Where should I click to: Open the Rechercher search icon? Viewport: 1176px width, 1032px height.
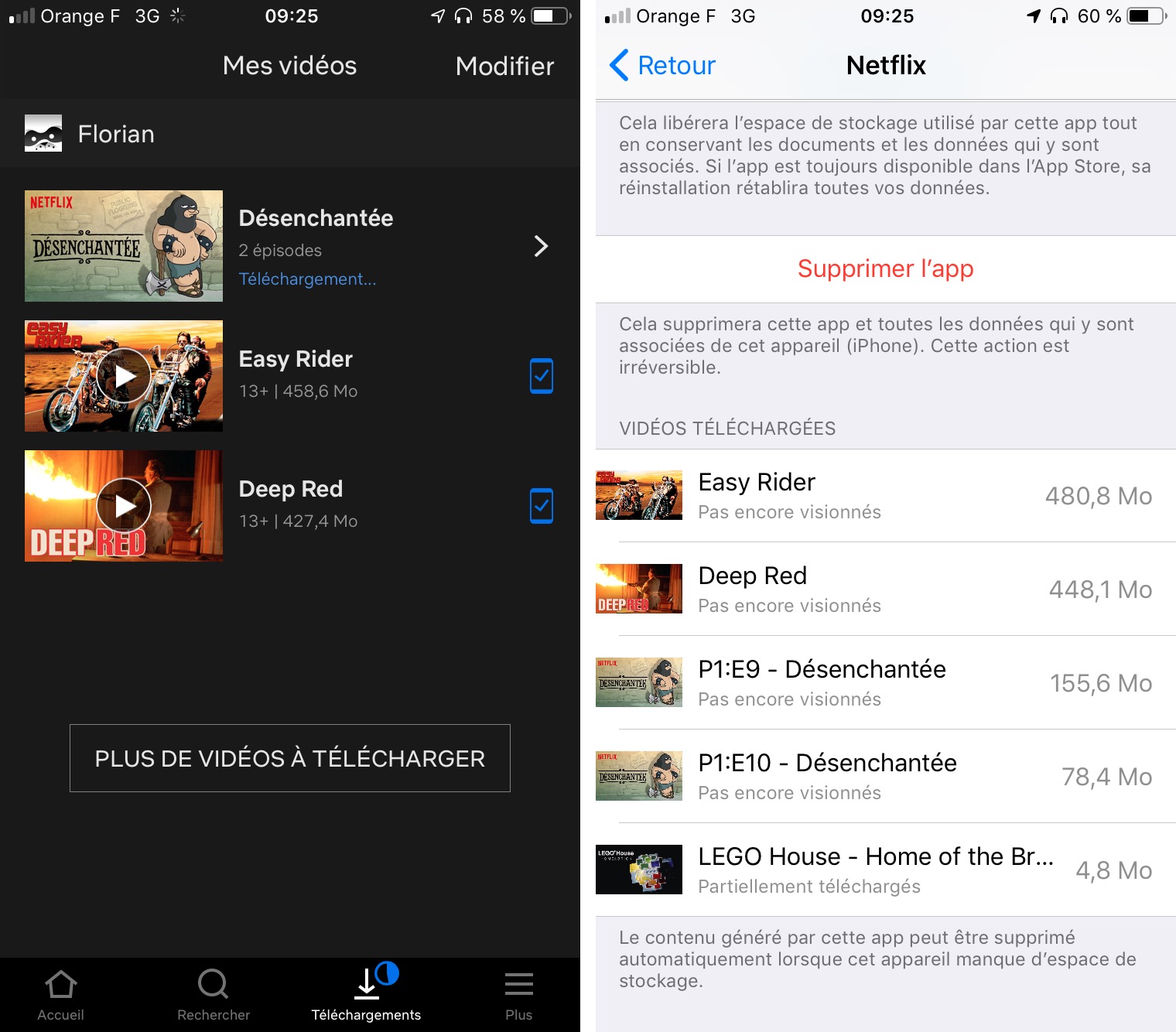[x=213, y=985]
